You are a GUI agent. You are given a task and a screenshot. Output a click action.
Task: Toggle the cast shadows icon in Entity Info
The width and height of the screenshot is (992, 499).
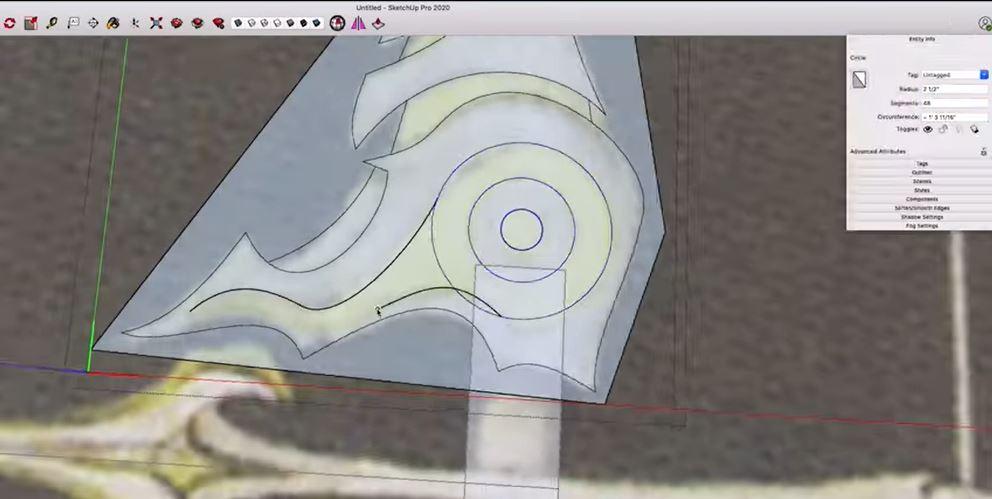(x=974, y=129)
